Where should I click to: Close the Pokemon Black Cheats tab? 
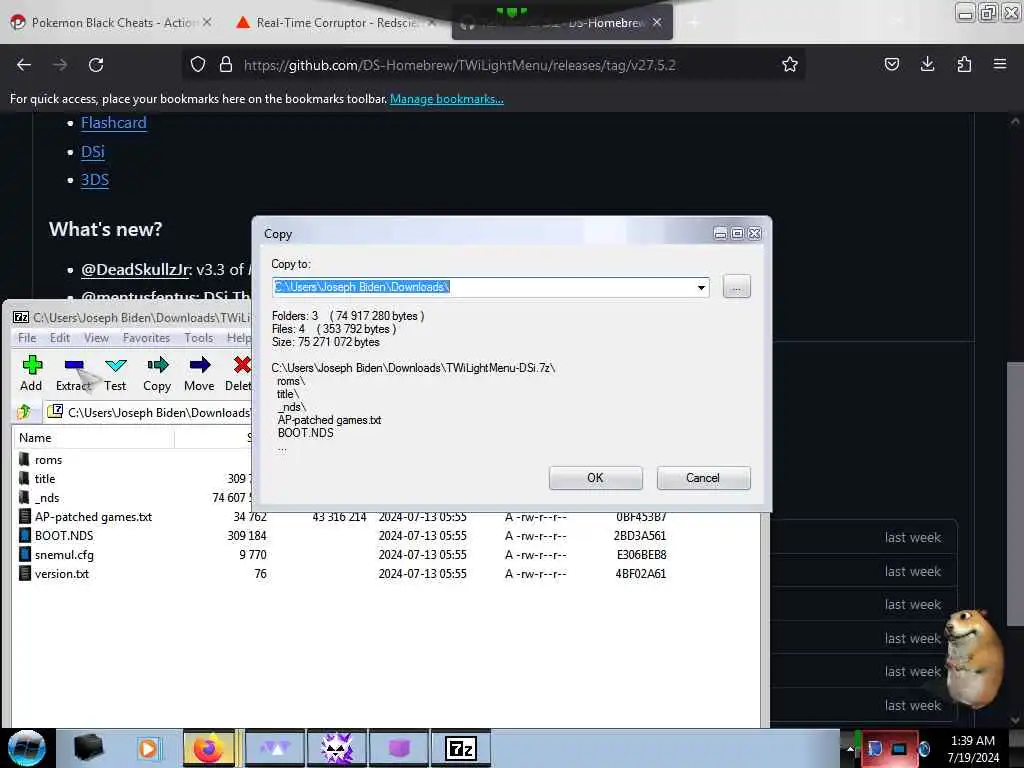[x=207, y=22]
